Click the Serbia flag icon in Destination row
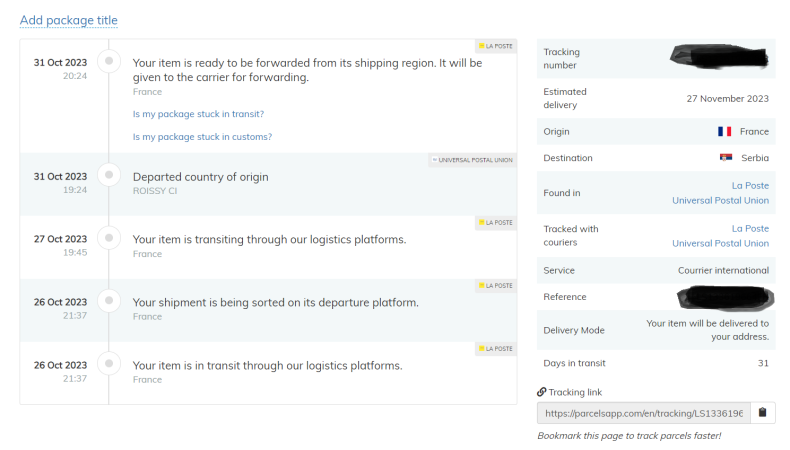This screenshot has width=790, height=450. (726, 158)
